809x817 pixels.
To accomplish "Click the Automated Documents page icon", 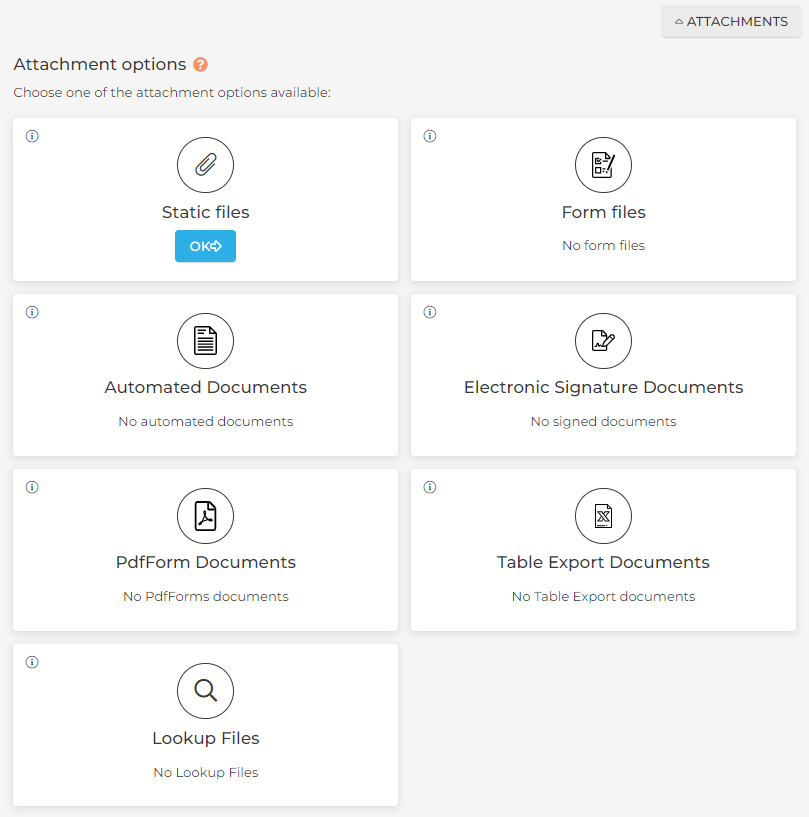I will [205, 341].
